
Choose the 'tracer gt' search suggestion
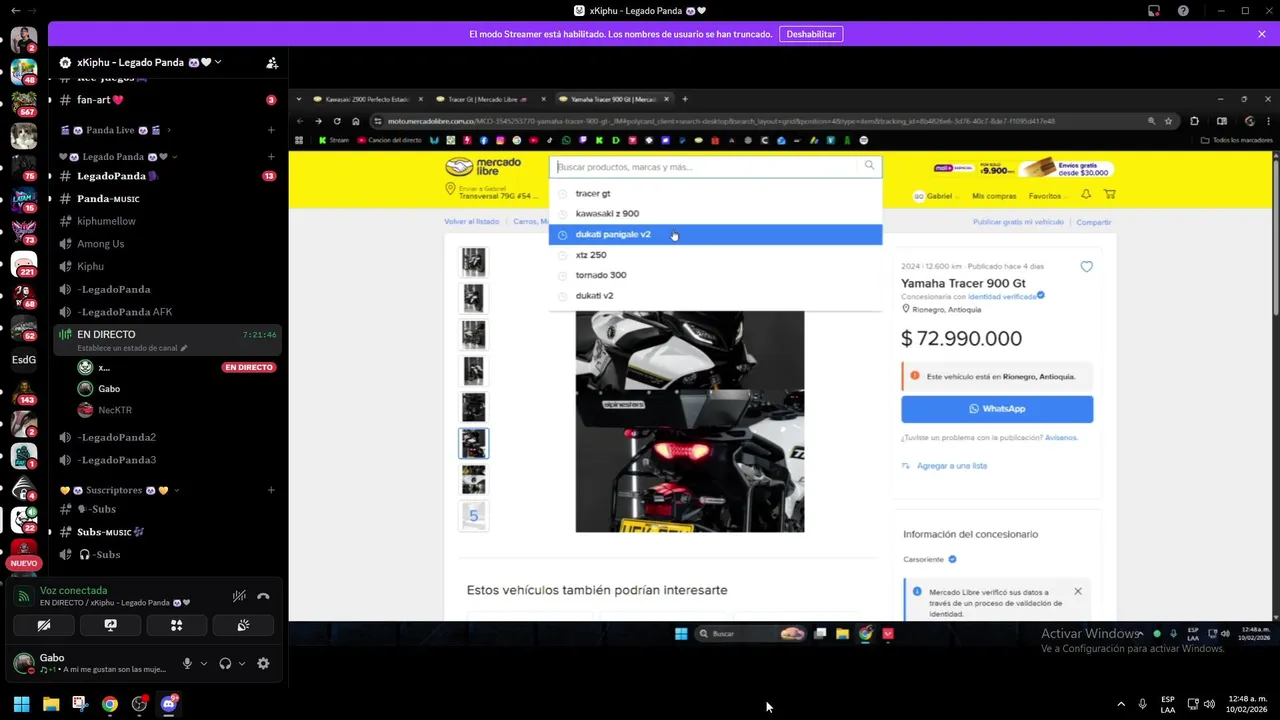pos(715,193)
